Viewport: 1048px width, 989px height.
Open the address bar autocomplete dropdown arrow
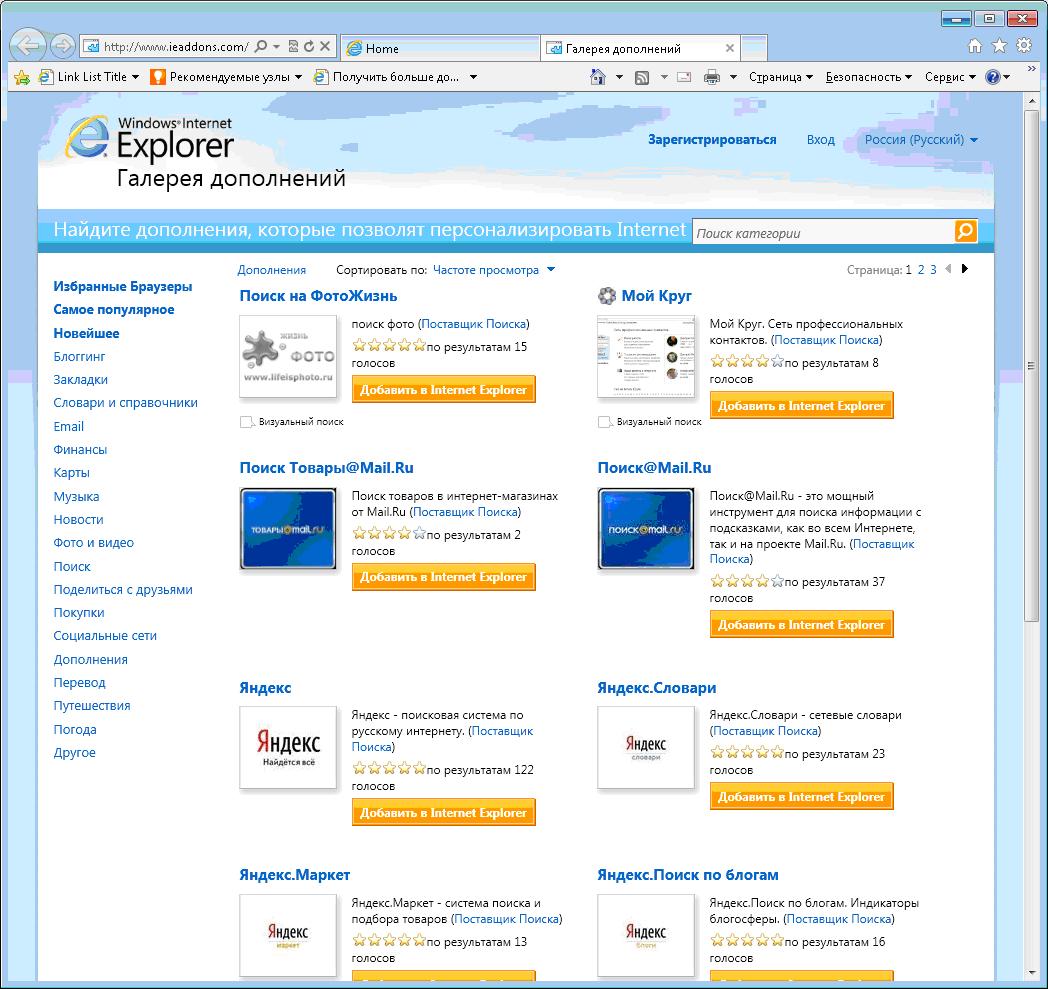[276, 47]
